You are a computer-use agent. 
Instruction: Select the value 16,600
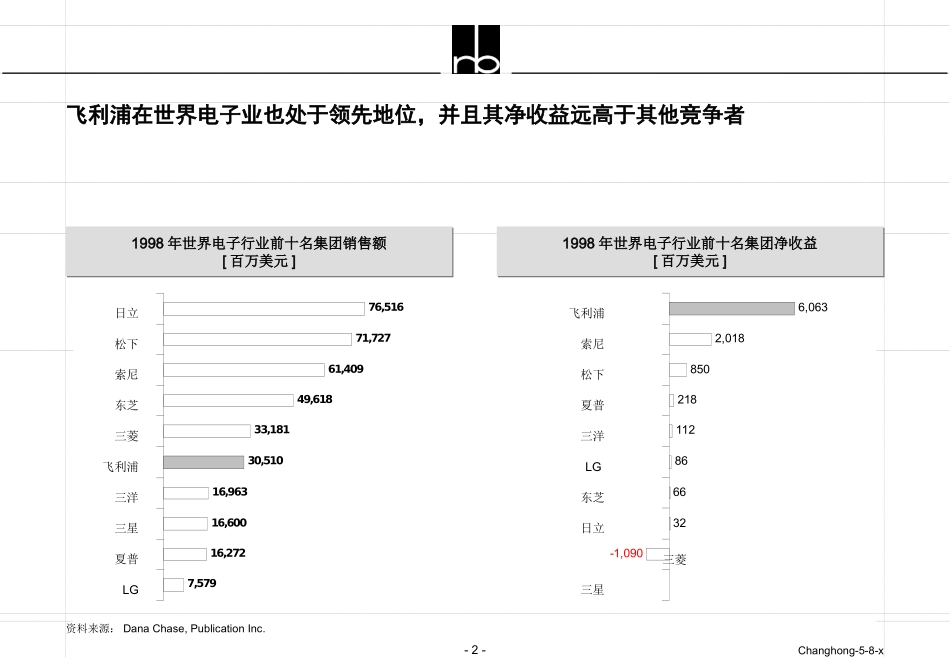click(x=229, y=523)
